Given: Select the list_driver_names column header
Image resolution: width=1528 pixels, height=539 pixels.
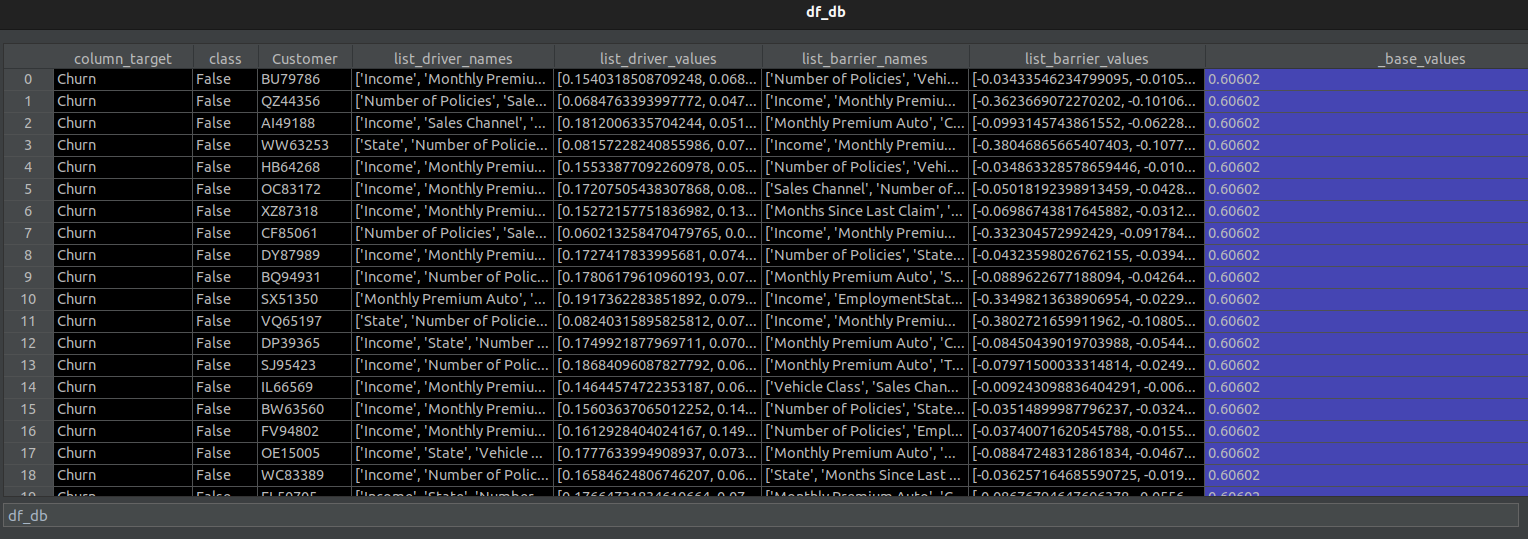Looking at the screenshot, I should pos(453,59).
